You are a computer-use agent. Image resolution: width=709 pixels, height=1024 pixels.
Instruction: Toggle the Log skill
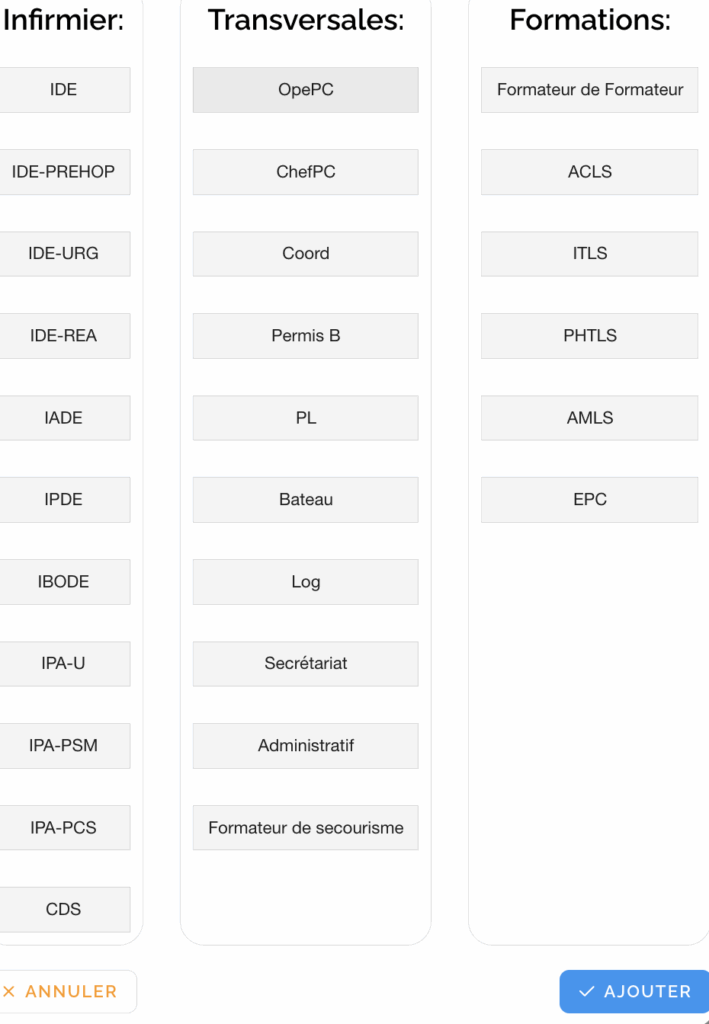point(305,582)
